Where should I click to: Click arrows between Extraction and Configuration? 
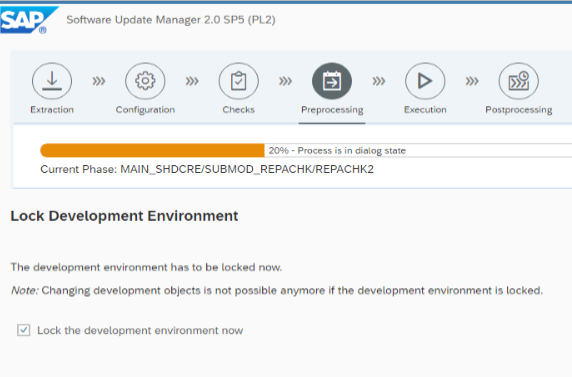click(x=98, y=81)
